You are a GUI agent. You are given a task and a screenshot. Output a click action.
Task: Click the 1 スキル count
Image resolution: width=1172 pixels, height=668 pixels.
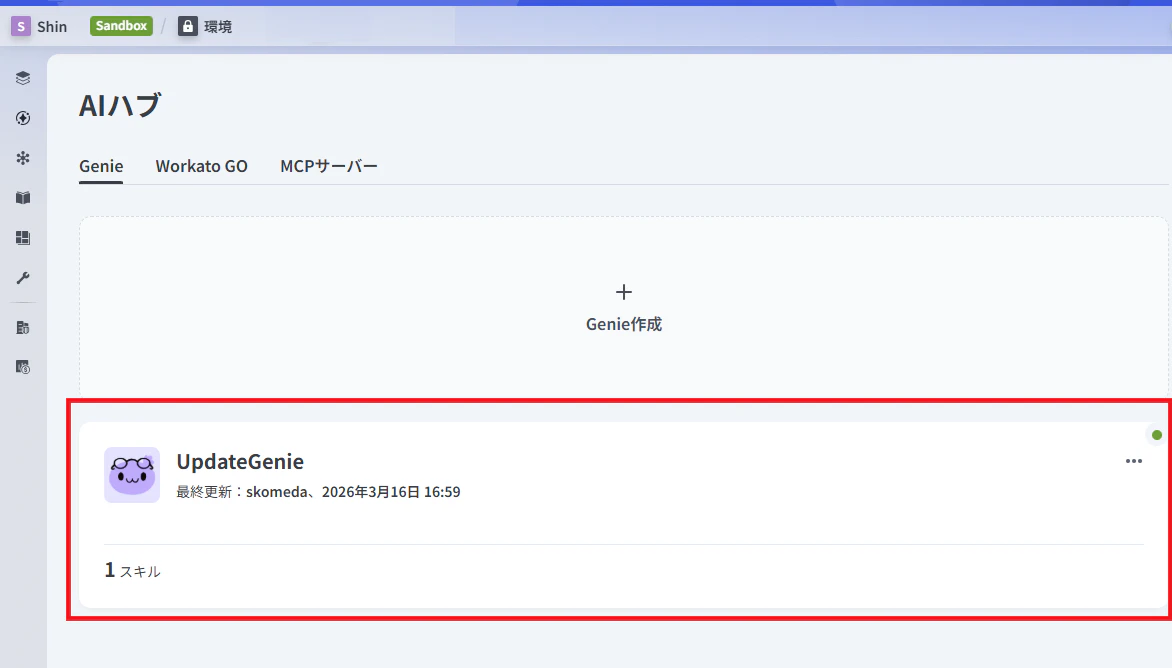pyautogui.click(x=132, y=570)
